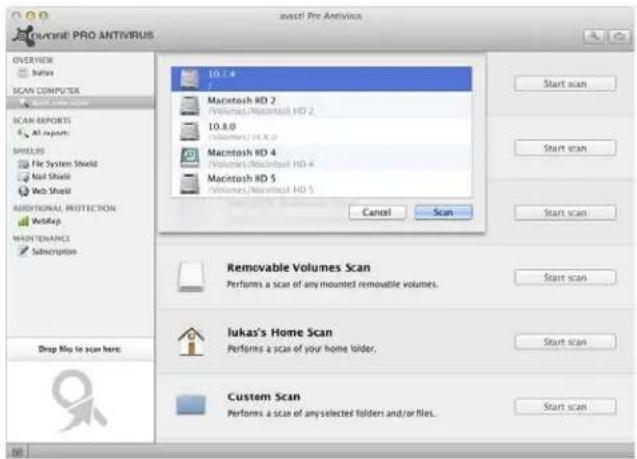
Task: Click the Mail Shield envelope icon
Action: [23, 177]
